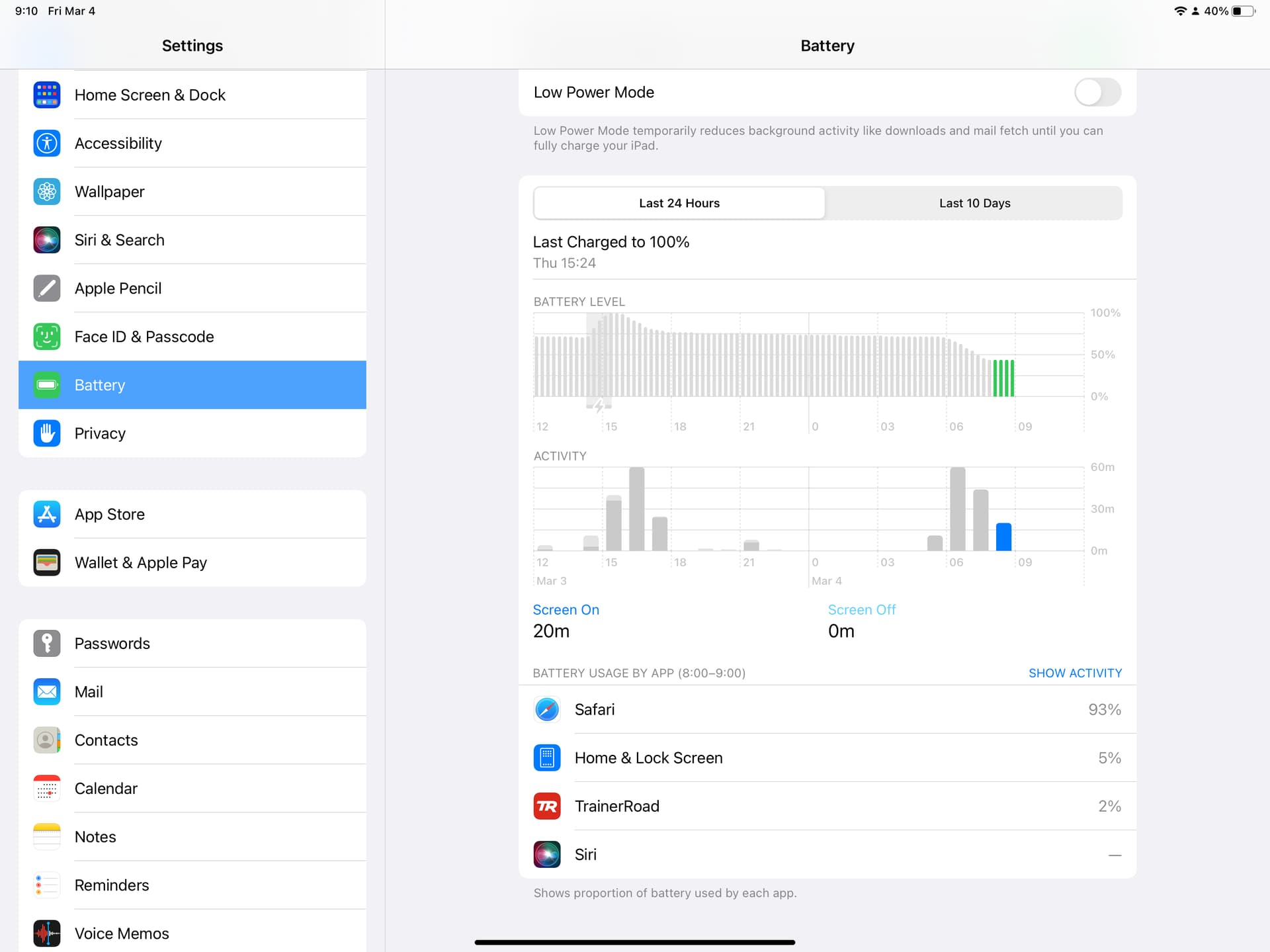Tap the green battery level bars
The image size is (1270, 952).
pos(1003,378)
